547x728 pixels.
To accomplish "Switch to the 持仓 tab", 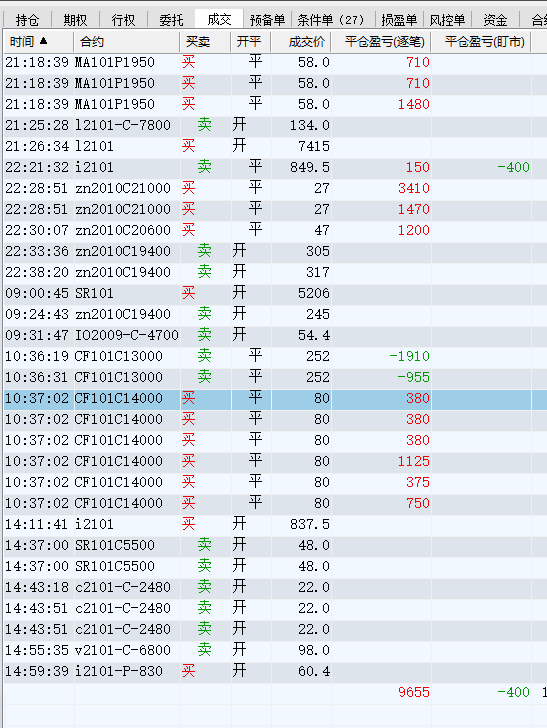I will coord(27,20).
